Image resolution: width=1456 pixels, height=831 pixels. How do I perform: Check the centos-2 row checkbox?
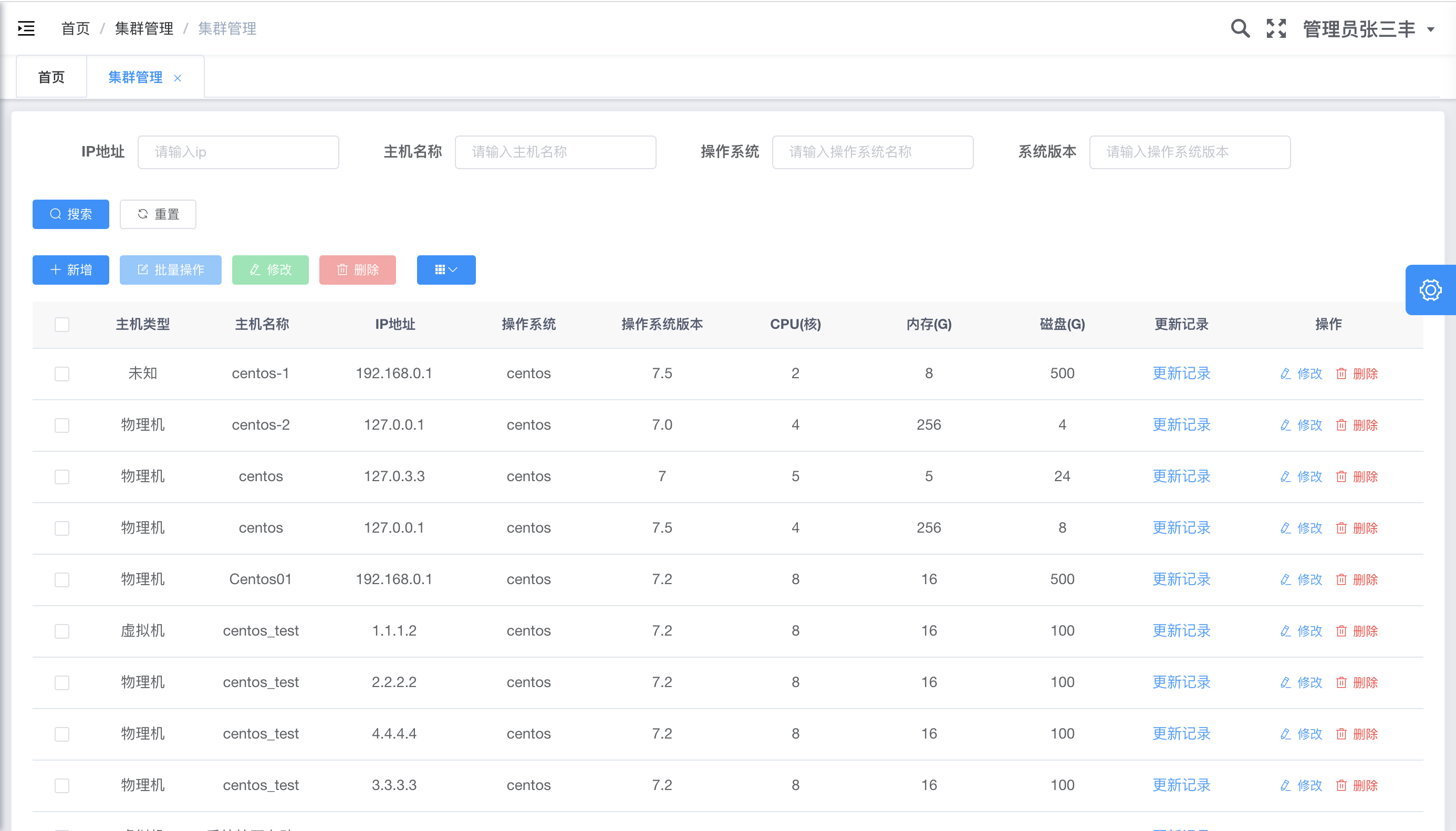pyautogui.click(x=61, y=425)
